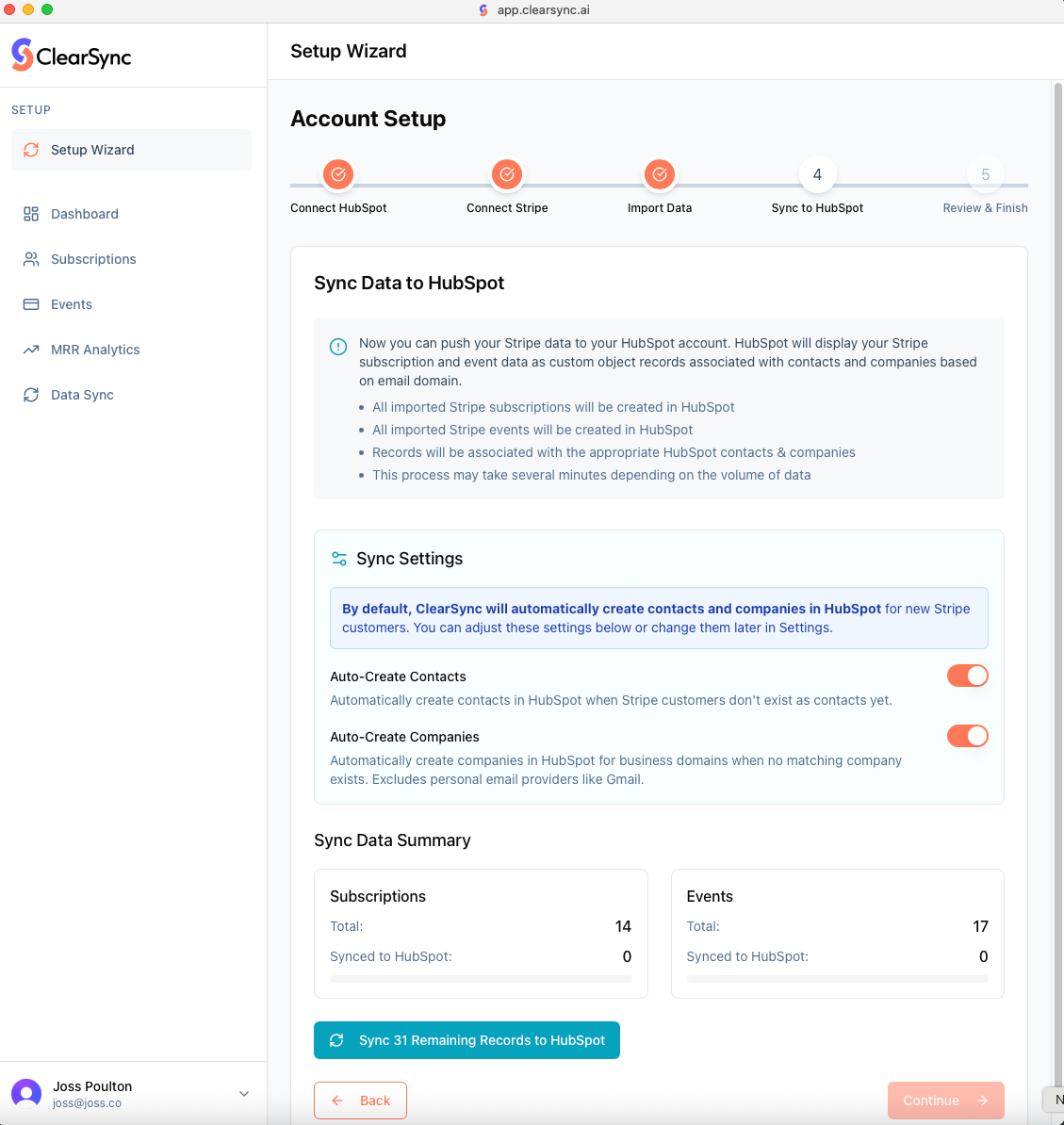Click the Connect HubSpot completed step icon
The width and height of the screenshot is (1064, 1125).
(x=338, y=174)
